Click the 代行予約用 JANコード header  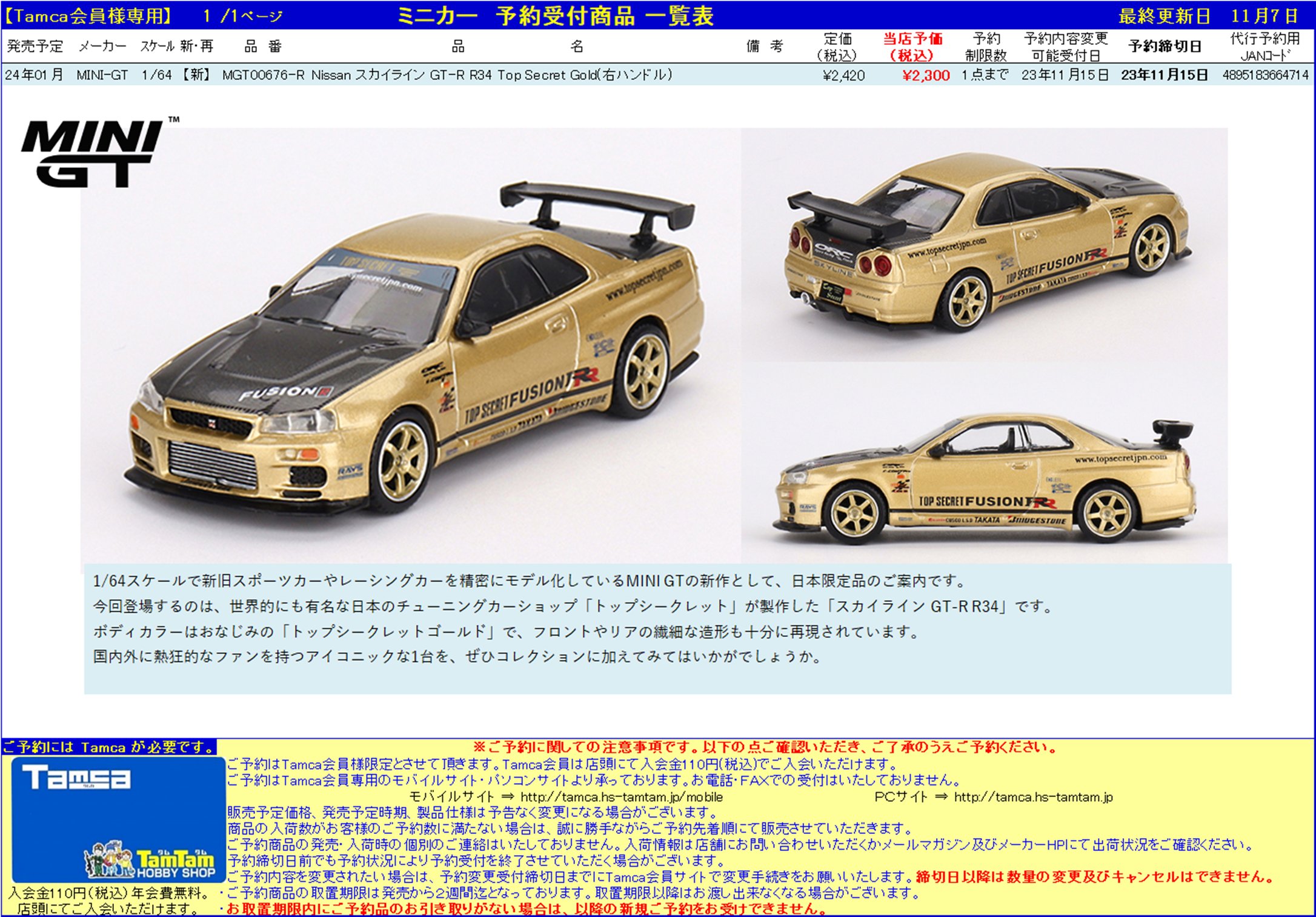[x=1265, y=47]
